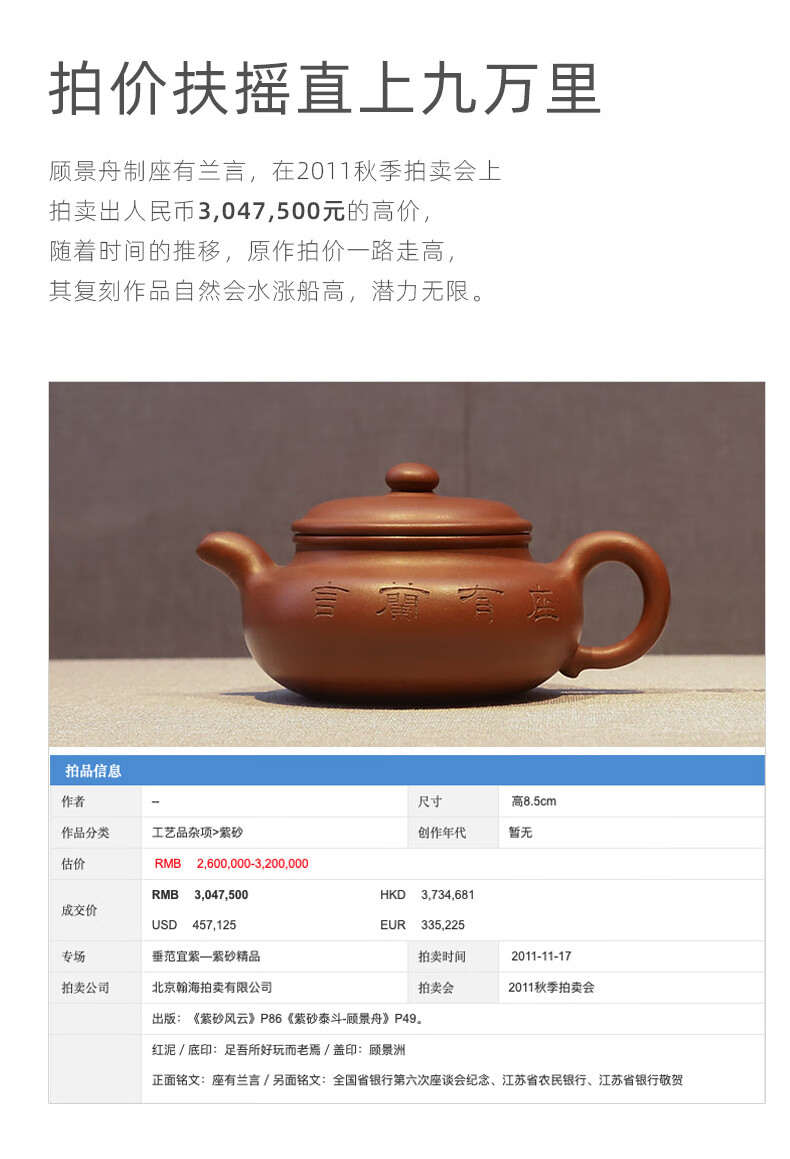
Task: Click the size value 高8.5cm
Action: pos(534,801)
